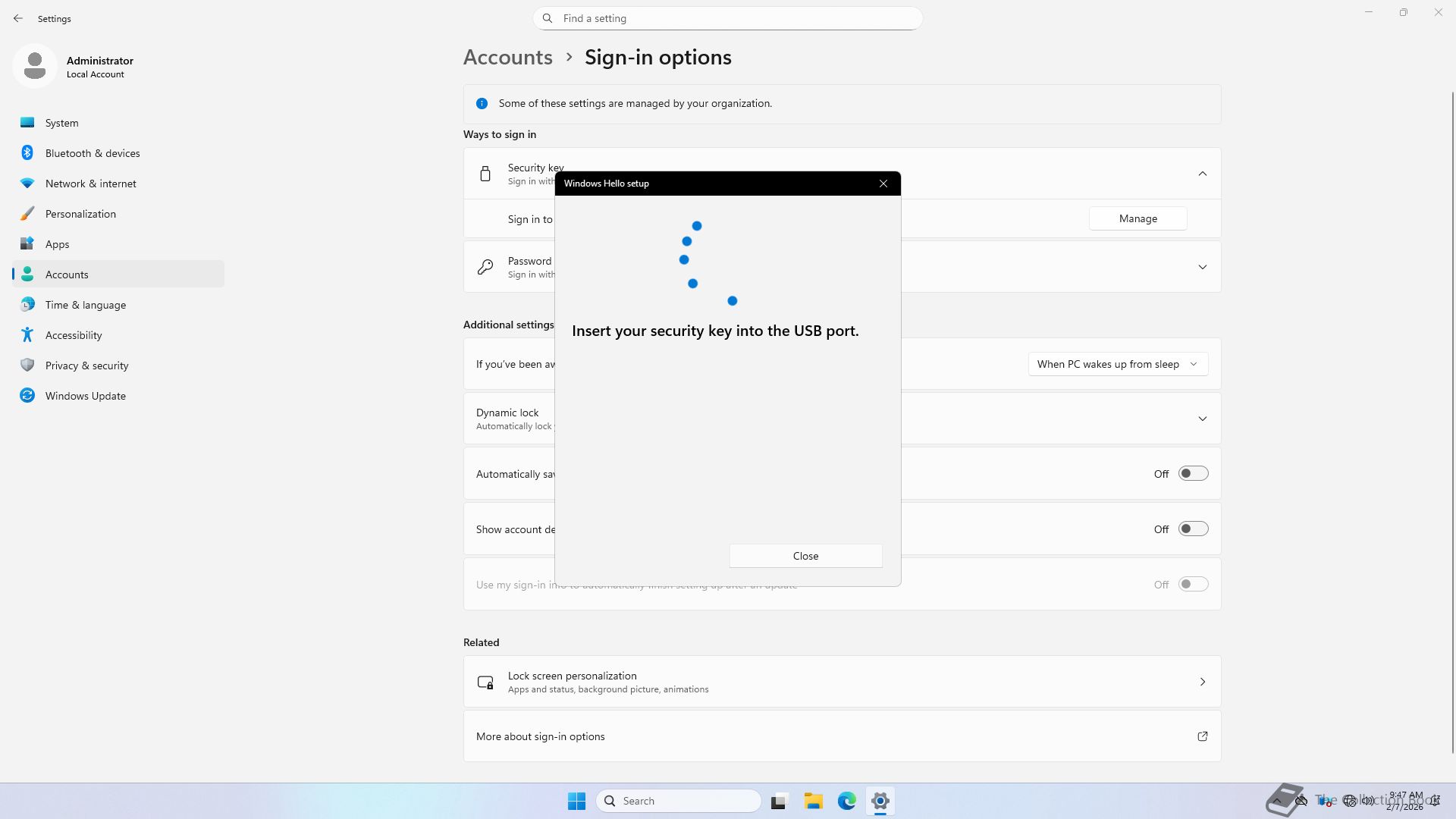Click the back arrow in Settings header
Image resolution: width=1456 pixels, height=819 pixels.
tap(18, 18)
